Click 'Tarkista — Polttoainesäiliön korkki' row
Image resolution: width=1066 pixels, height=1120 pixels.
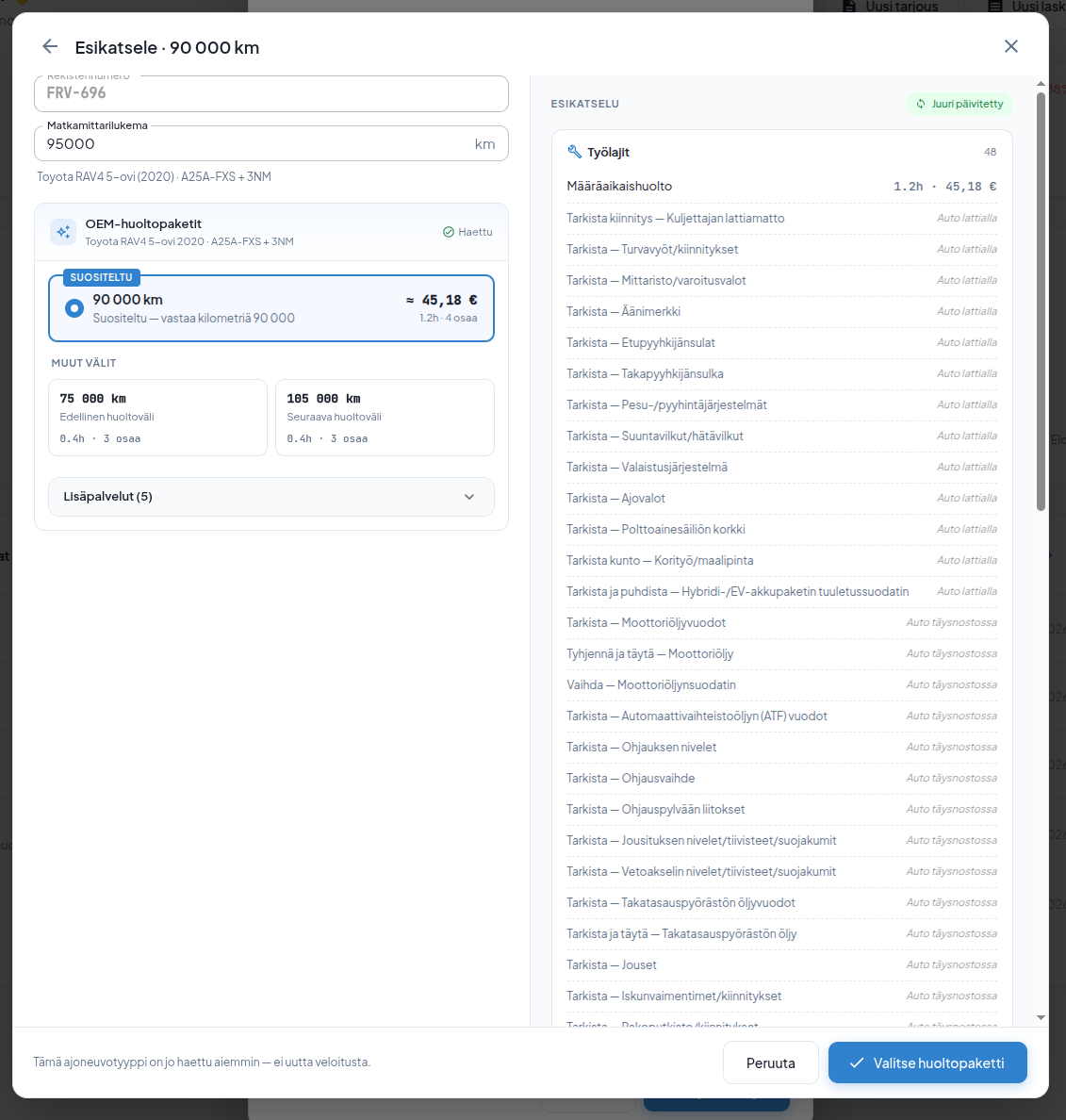point(782,529)
